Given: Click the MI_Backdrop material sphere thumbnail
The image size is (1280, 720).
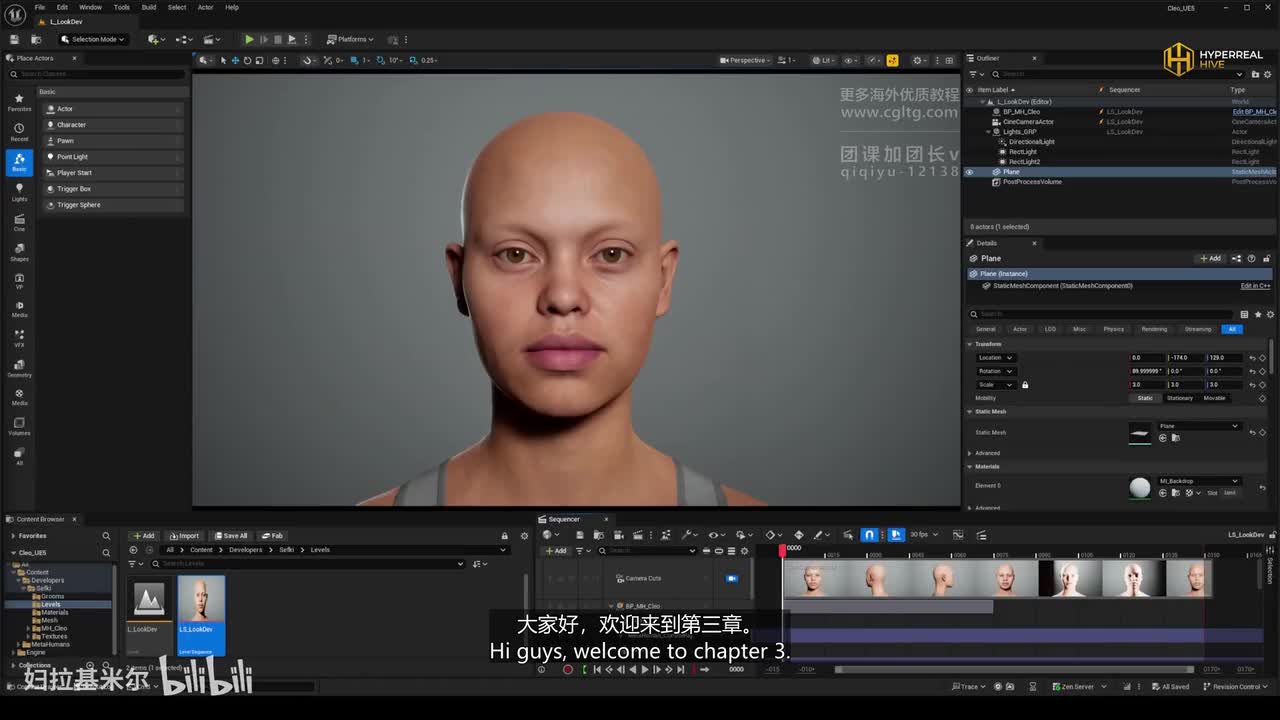Looking at the screenshot, I should coord(1140,487).
